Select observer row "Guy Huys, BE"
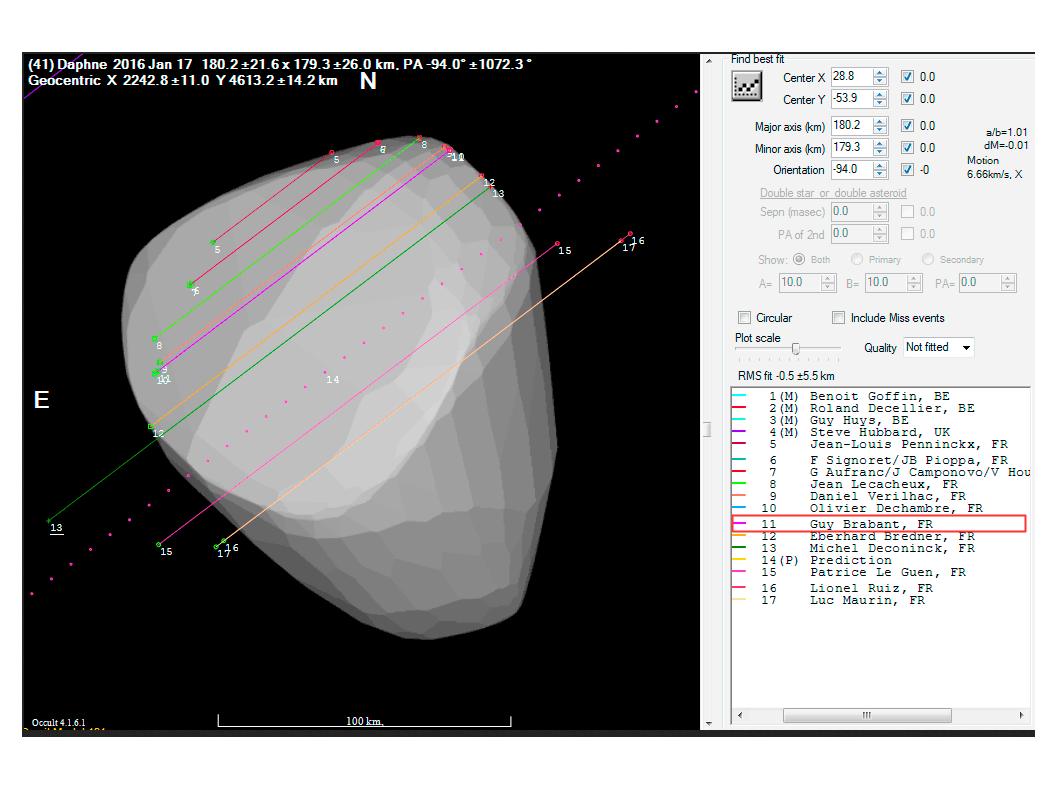 coord(880,420)
